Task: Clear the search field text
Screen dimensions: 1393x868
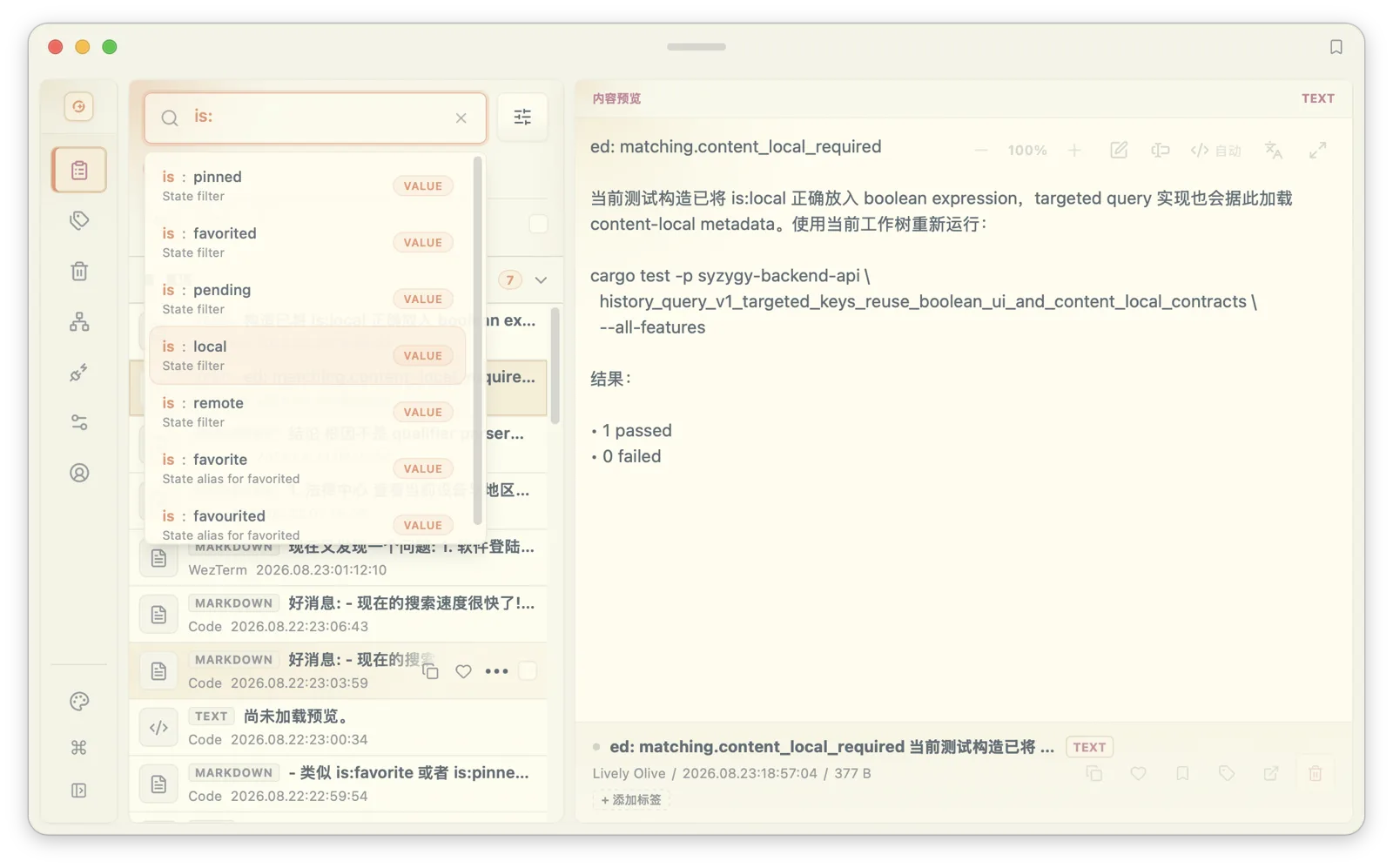Action: pyautogui.click(x=461, y=118)
